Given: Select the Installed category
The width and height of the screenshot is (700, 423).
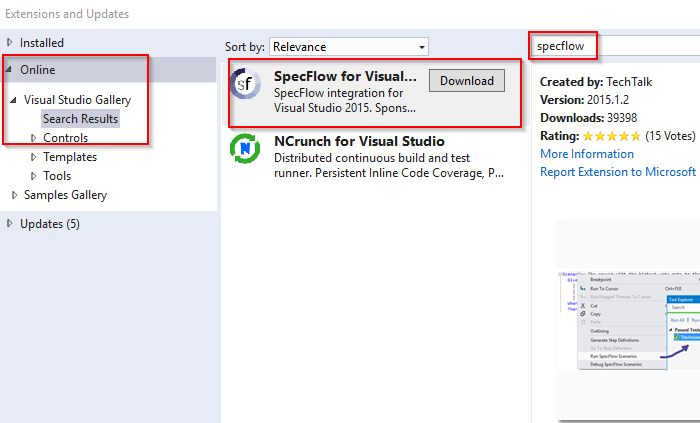Looking at the screenshot, I should pos(42,43).
